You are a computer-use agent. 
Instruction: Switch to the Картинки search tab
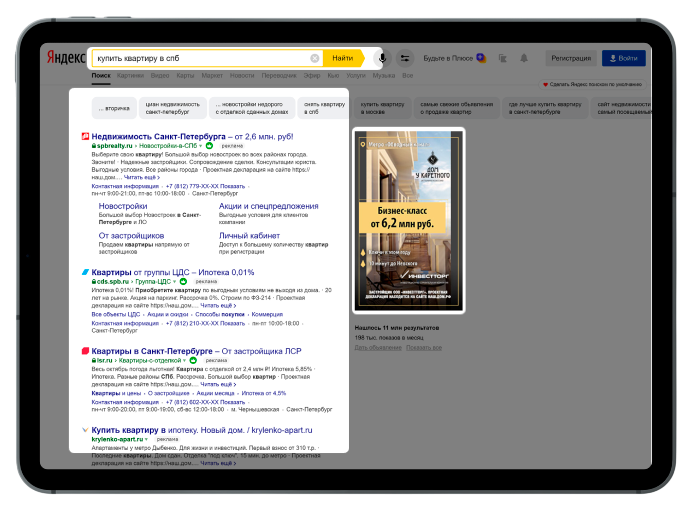(x=130, y=76)
